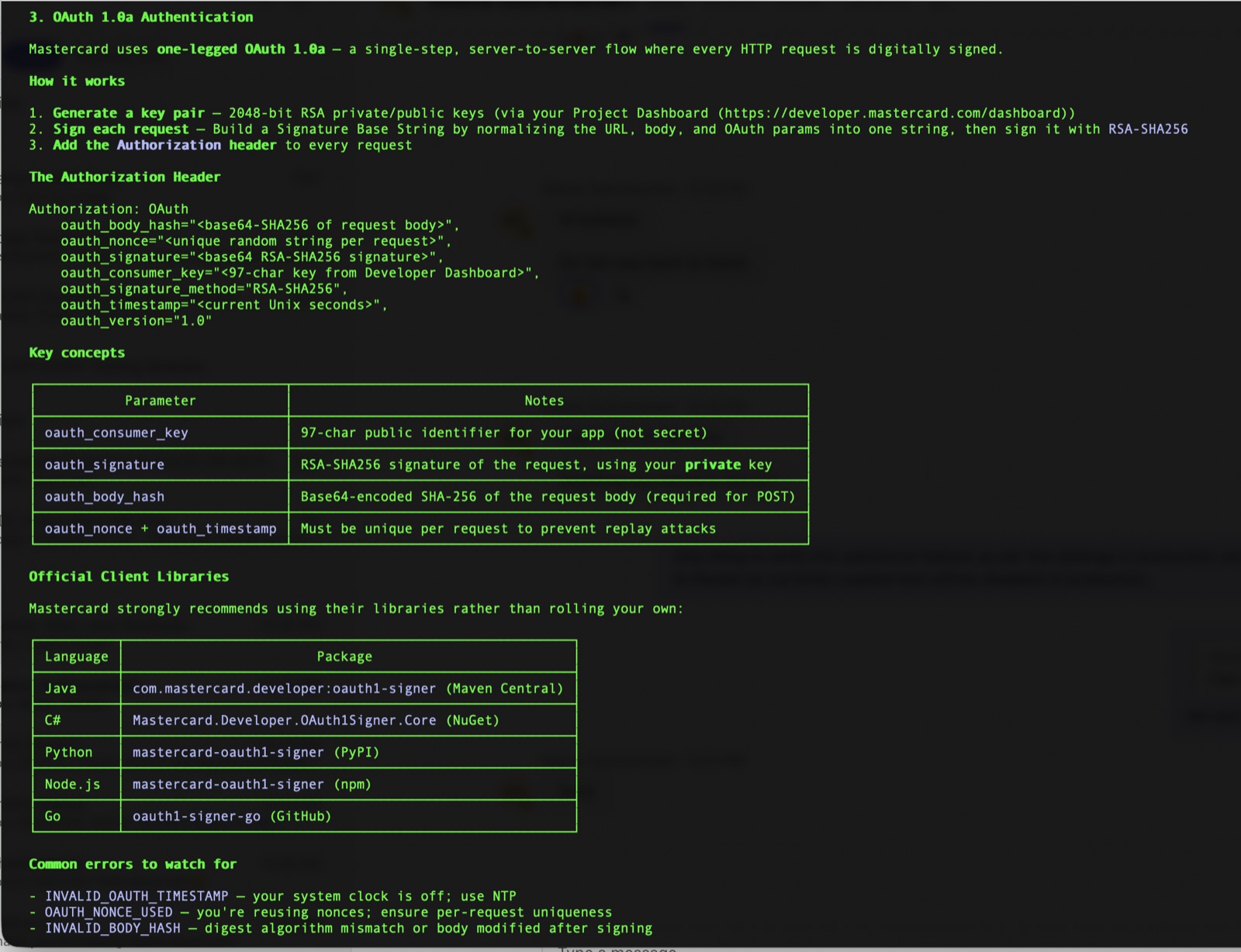Click the 'Authorization: OAuth' line
The height and width of the screenshot is (952, 1241).
109,209
